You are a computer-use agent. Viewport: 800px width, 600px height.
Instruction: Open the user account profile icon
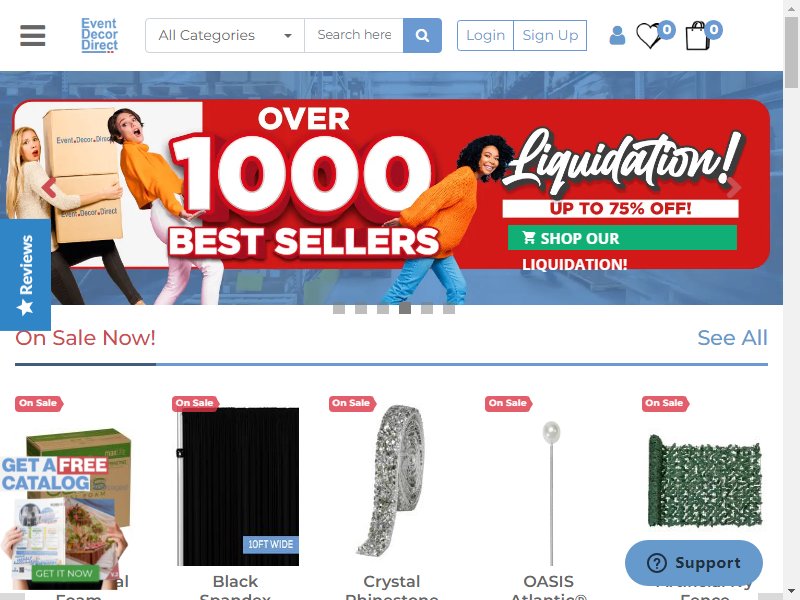[x=617, y=36]
